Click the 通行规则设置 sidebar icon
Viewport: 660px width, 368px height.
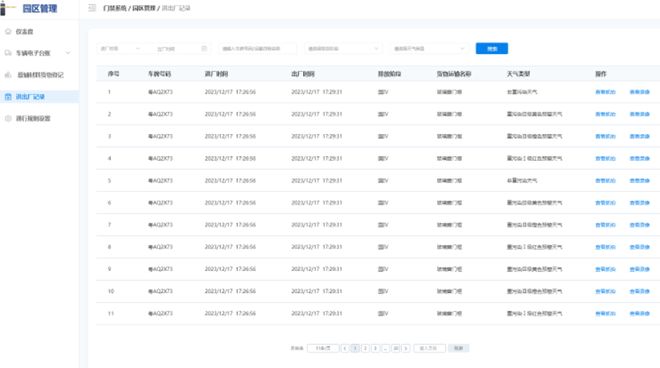click(8, 118)
